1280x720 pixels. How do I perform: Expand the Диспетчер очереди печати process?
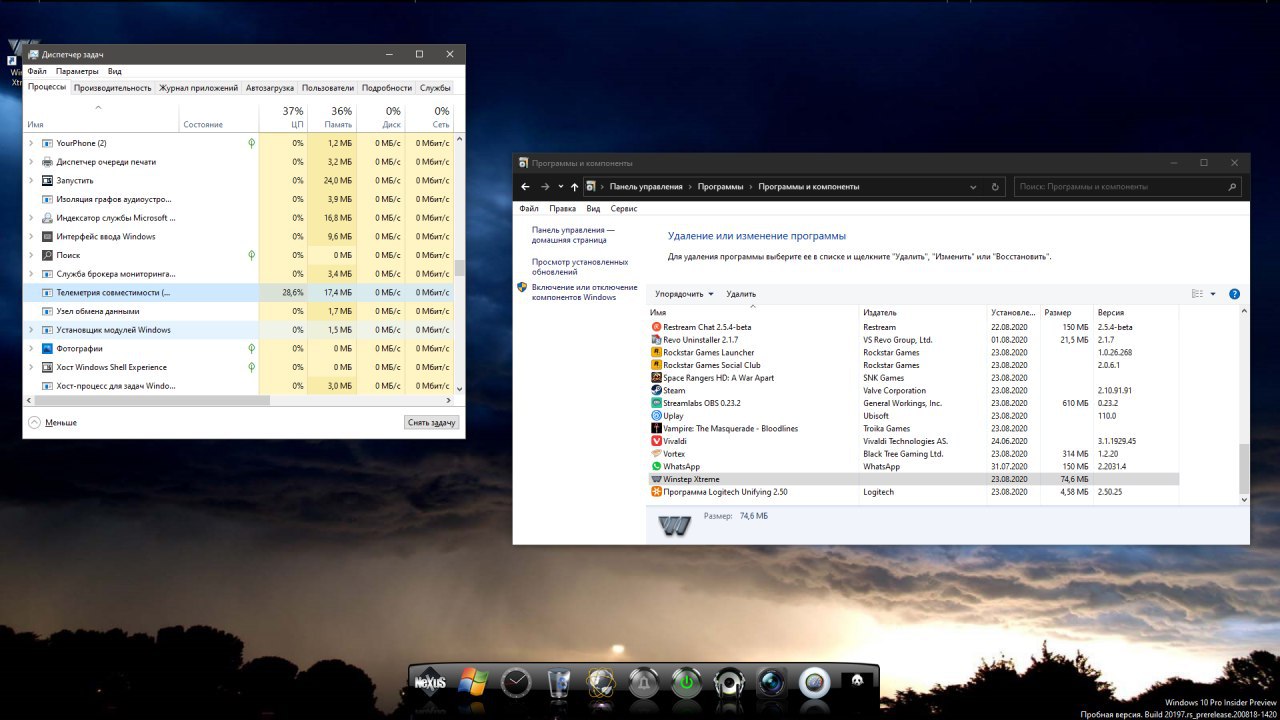point(31,162)
